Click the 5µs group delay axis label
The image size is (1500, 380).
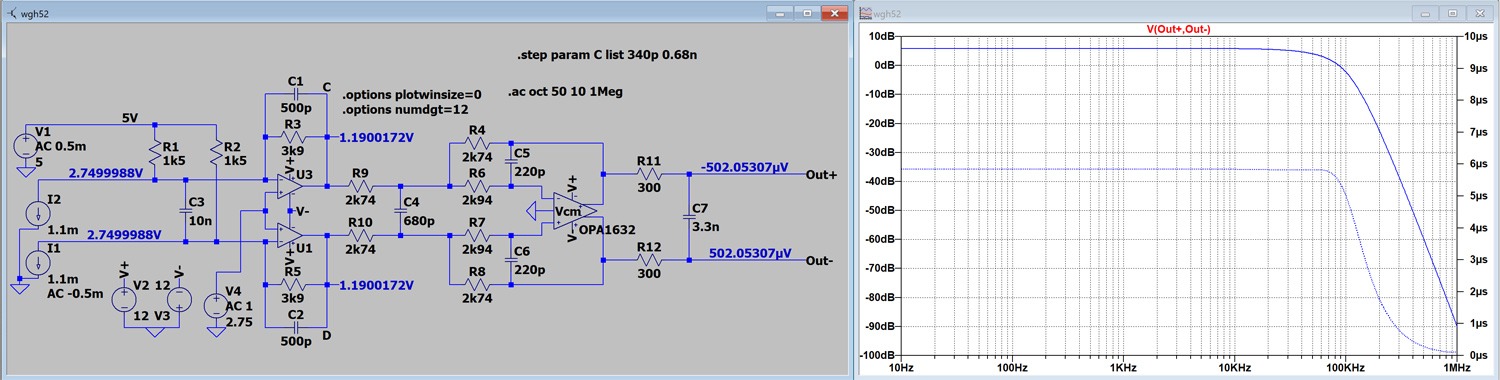pos(1474,196)
